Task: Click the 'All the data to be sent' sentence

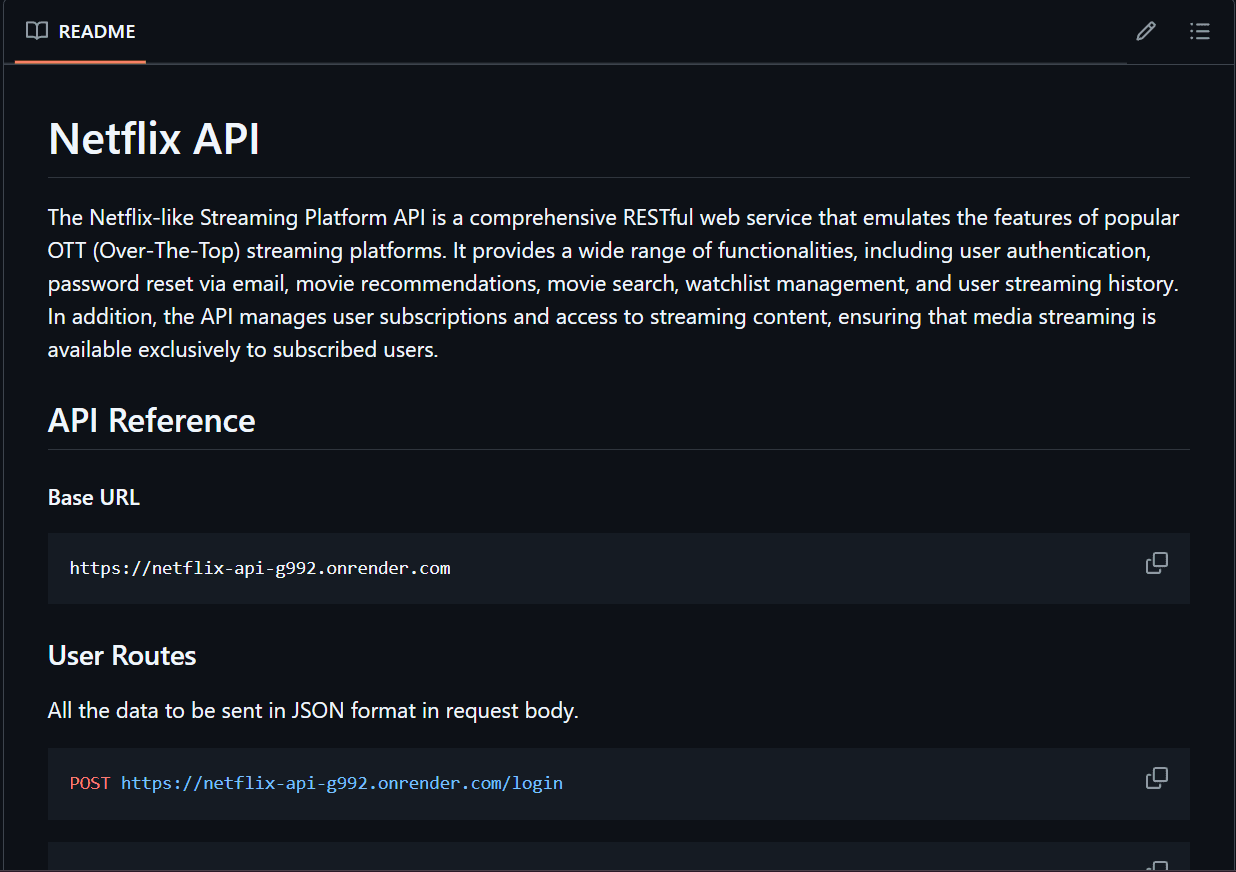Action: tap(313, 711)
